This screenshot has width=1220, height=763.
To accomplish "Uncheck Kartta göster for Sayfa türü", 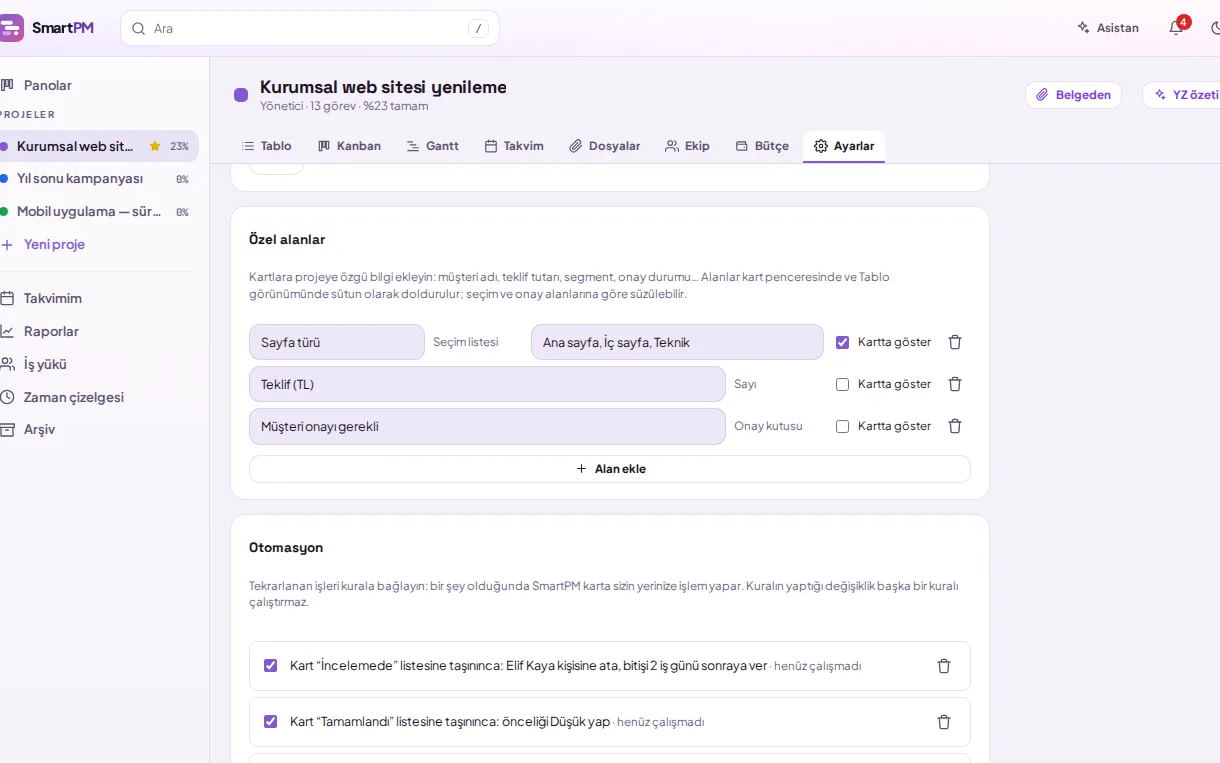I will (x=842, y=342).
